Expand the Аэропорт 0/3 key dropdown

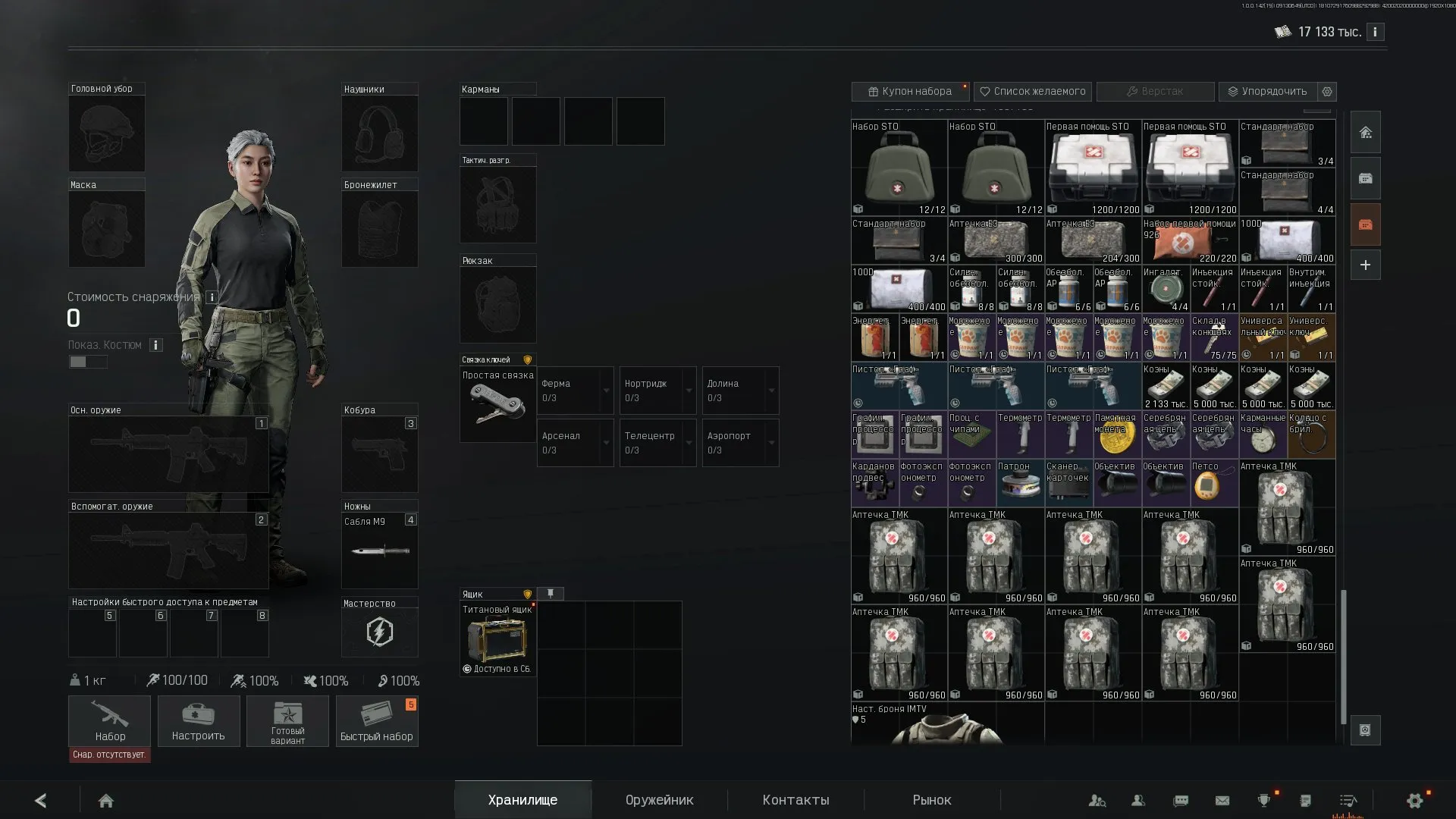(x=741, y=443)
